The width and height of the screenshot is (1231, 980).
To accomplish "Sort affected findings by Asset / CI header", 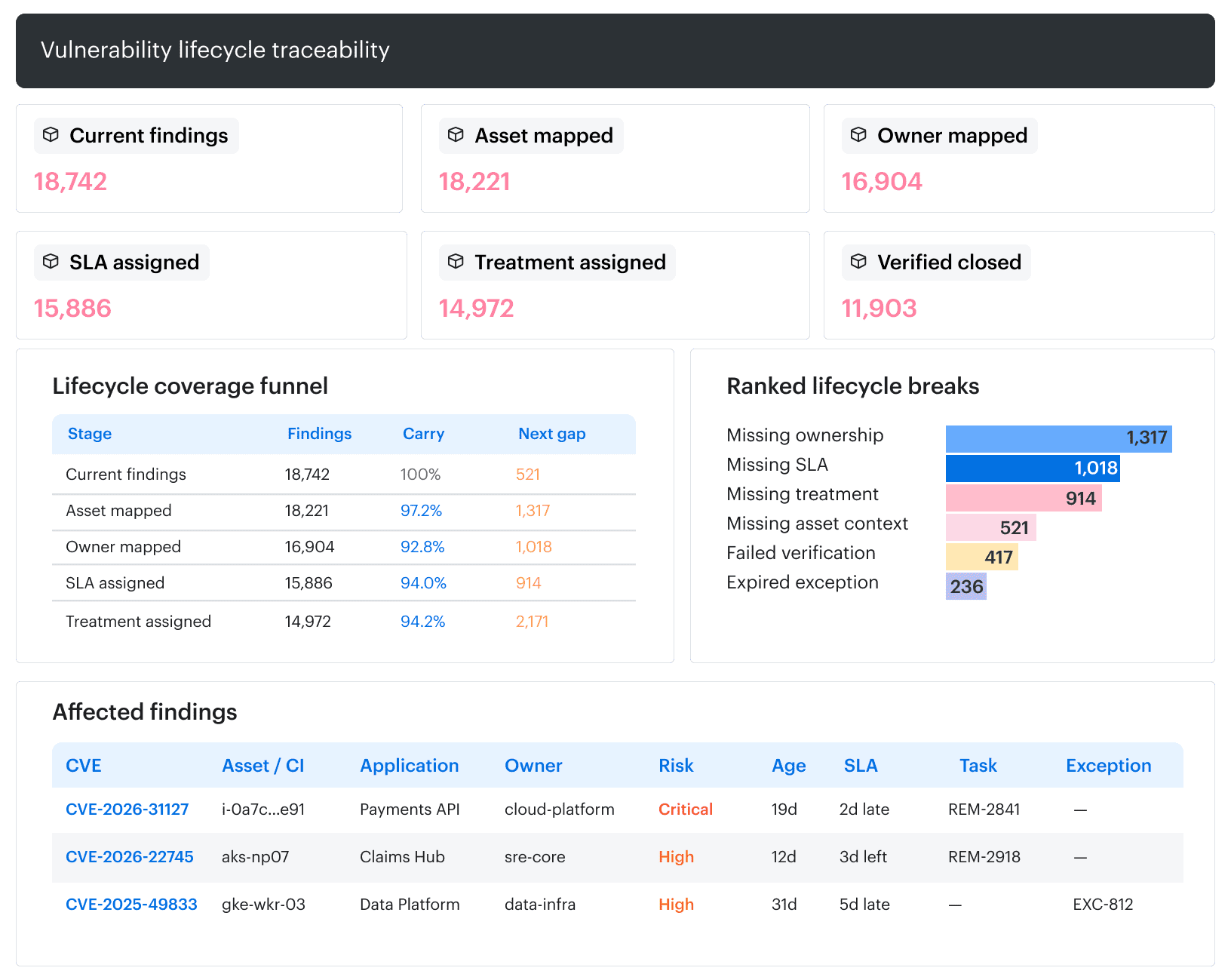I will tap(263, 766).
